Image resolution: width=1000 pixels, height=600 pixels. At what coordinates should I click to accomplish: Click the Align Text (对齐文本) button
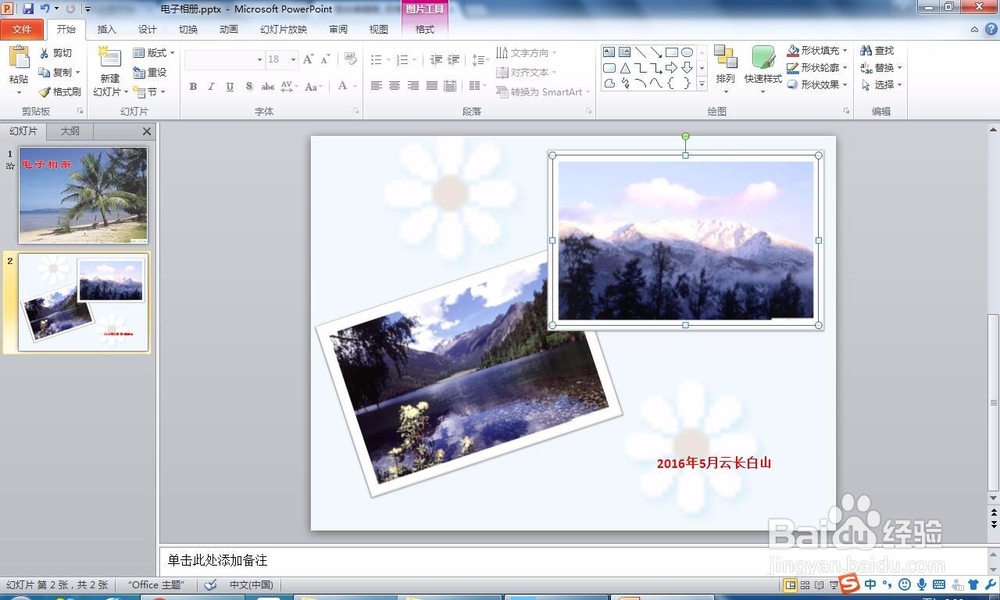click(x=526, y=73)
